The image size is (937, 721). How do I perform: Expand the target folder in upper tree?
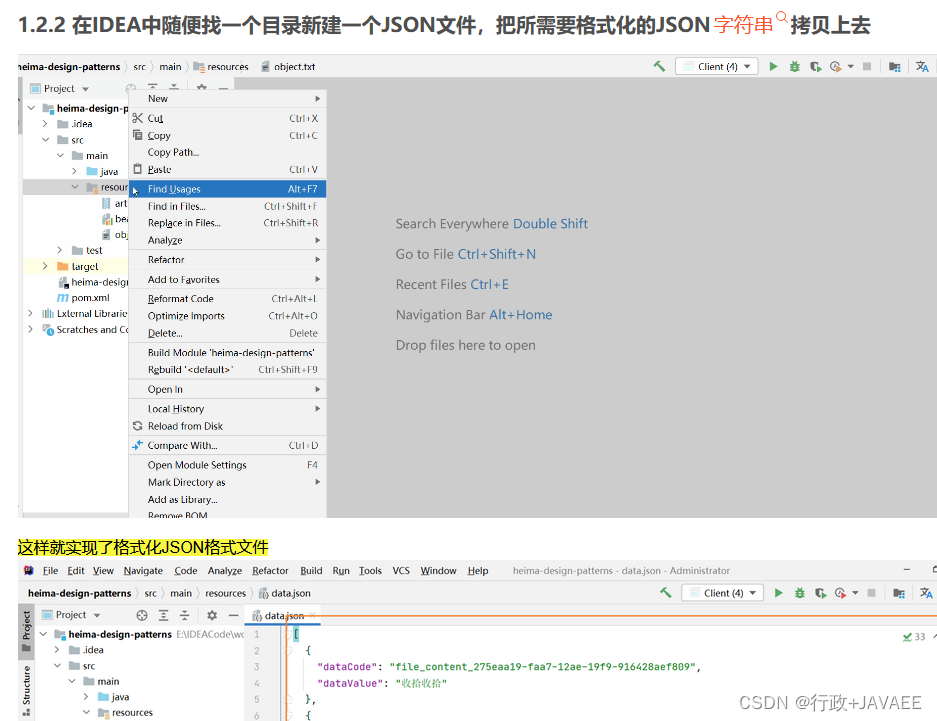click(x=45, y=266)
